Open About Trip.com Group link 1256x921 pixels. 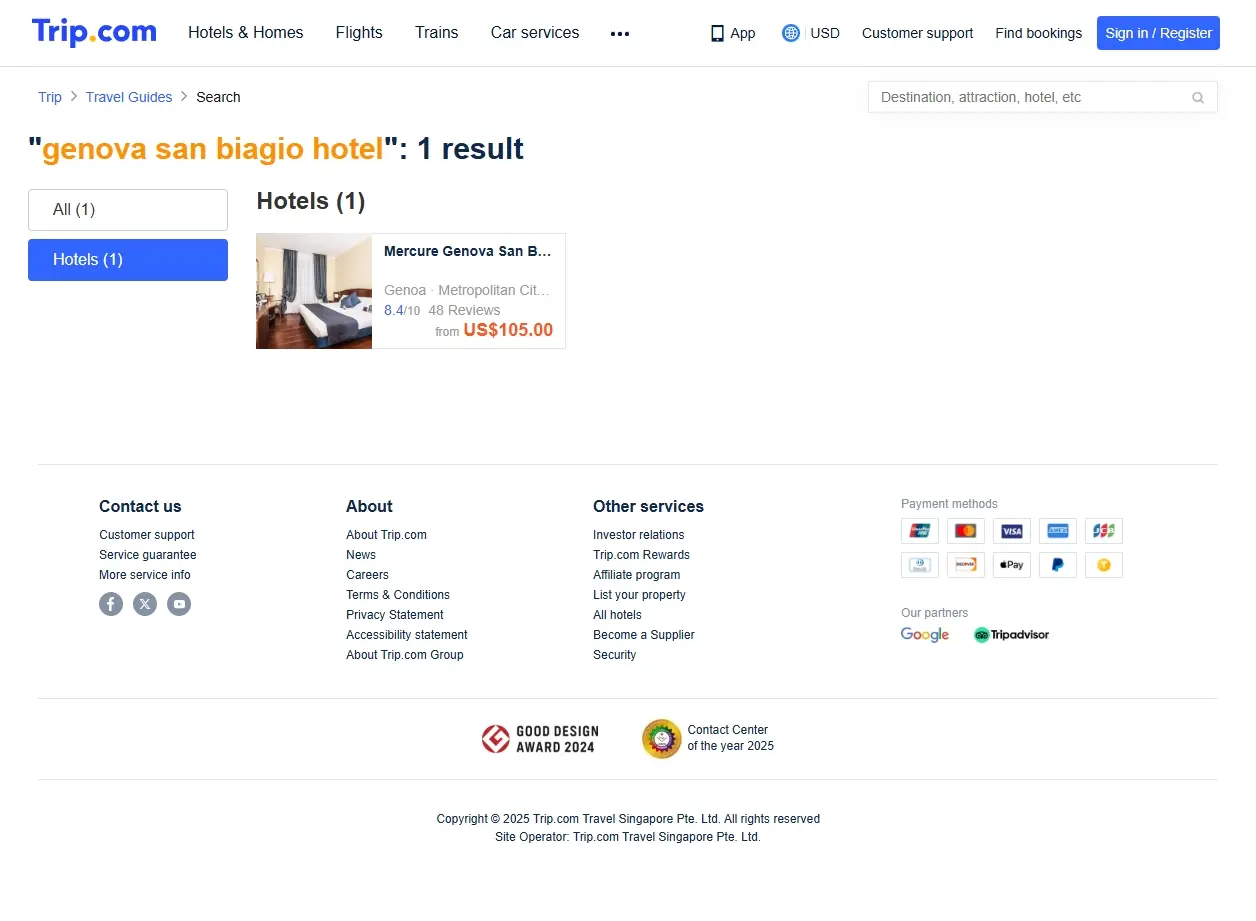[x=405, y=655]
